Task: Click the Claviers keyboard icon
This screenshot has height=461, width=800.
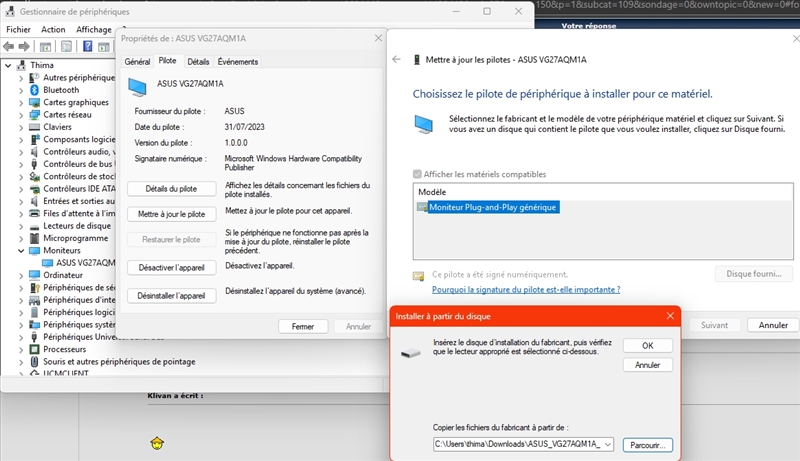Action: click(34, 127)
